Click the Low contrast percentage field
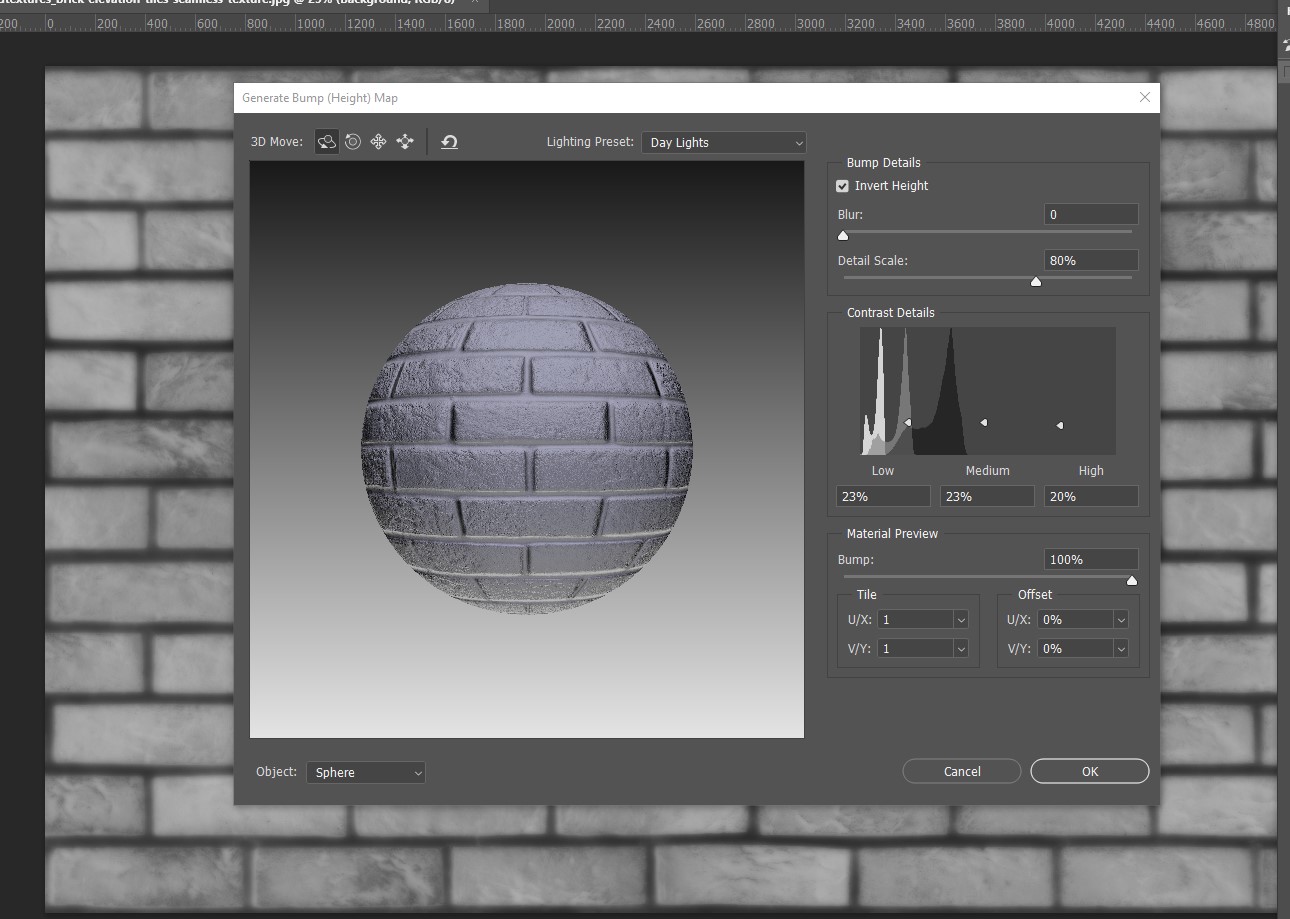 (883, 496)
